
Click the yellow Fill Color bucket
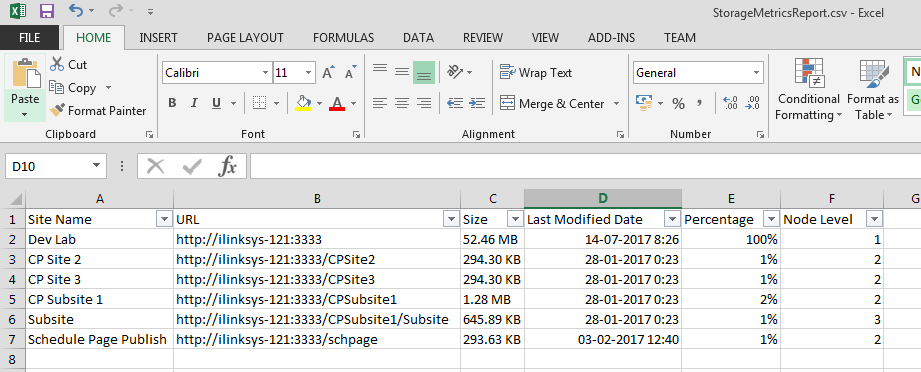303,103
